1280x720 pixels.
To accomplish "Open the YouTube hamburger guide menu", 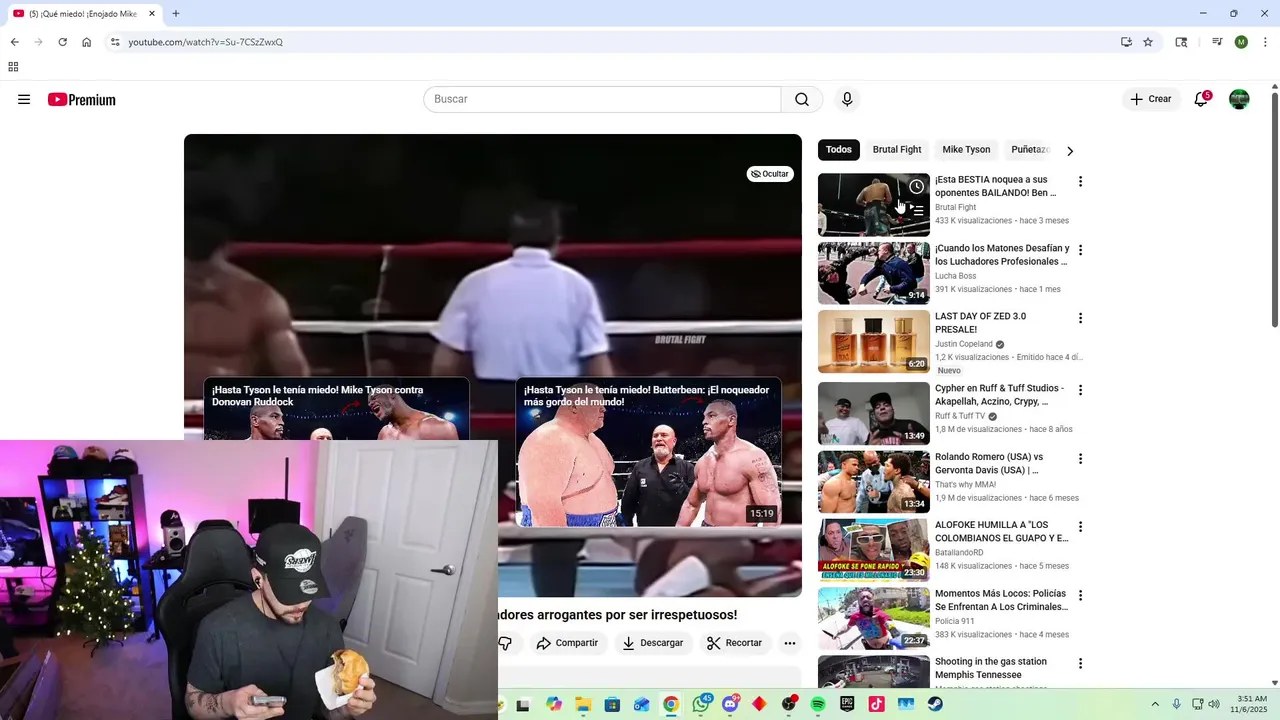I will (24, 99).
